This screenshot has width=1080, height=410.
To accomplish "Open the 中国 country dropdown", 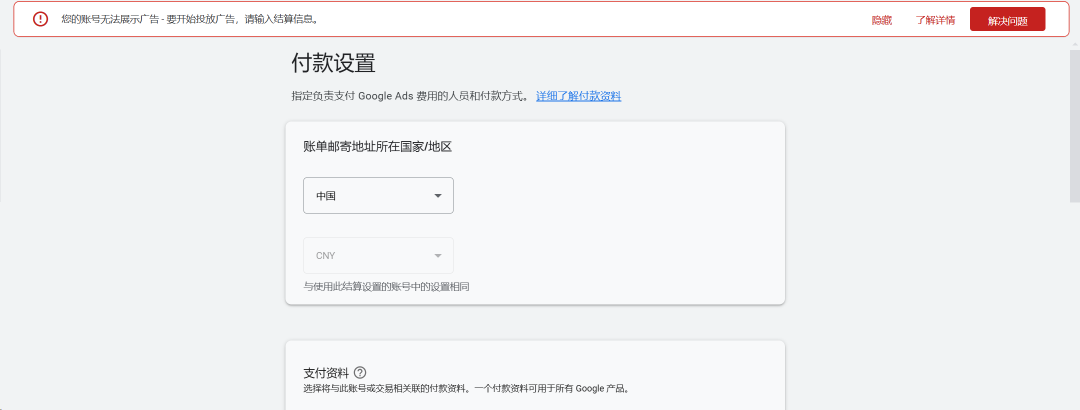I will pos(378,196).
